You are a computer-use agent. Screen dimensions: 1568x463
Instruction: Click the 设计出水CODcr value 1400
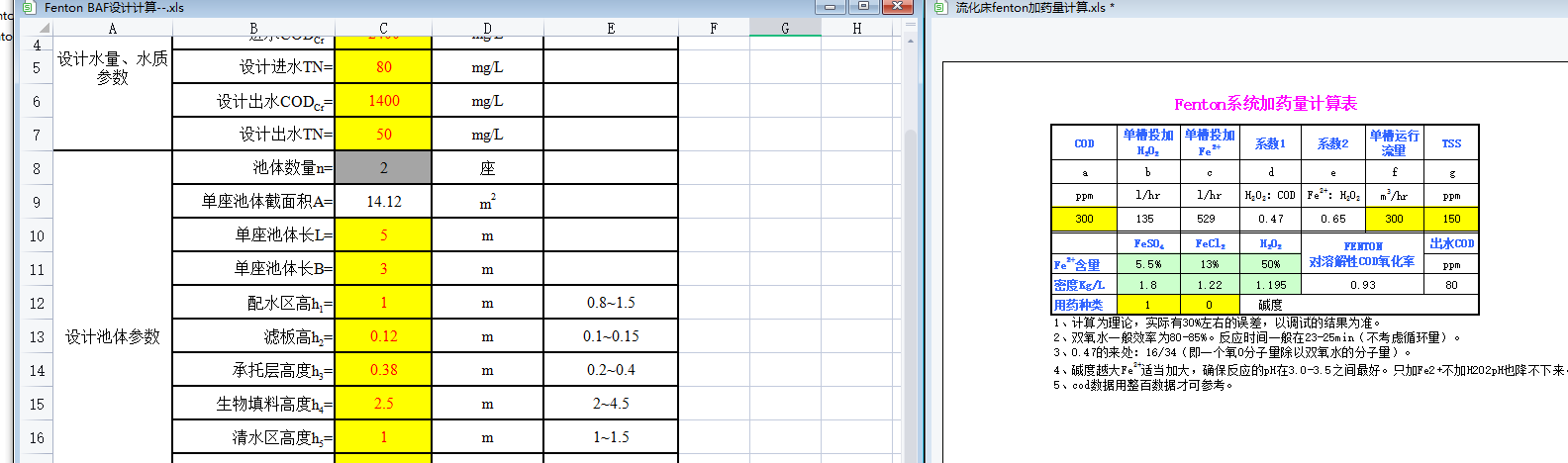[x=383, y=101]
